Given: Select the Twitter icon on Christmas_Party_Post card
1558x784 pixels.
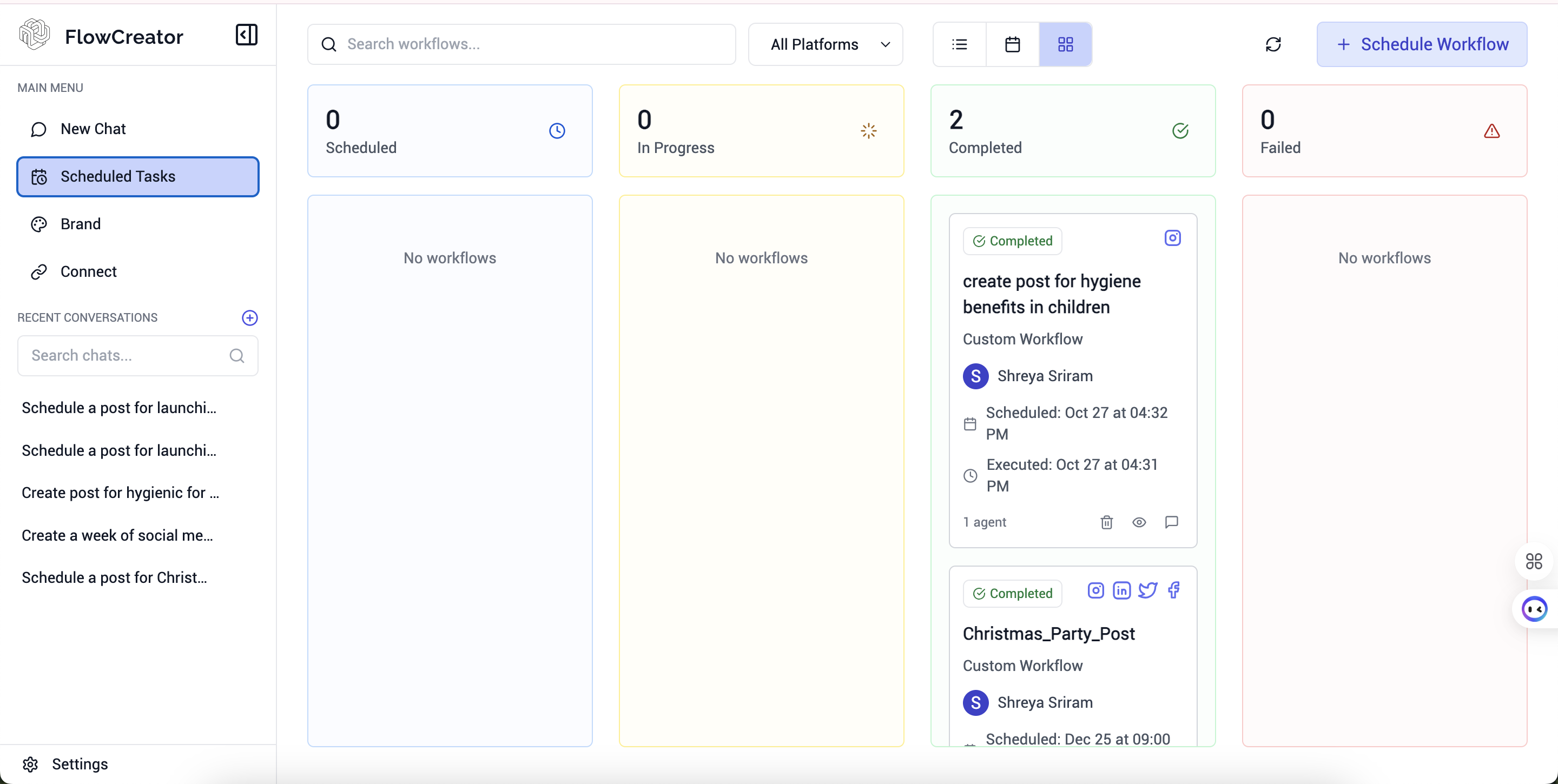Looking at the screenshot, I should (x=1147, y=590).
